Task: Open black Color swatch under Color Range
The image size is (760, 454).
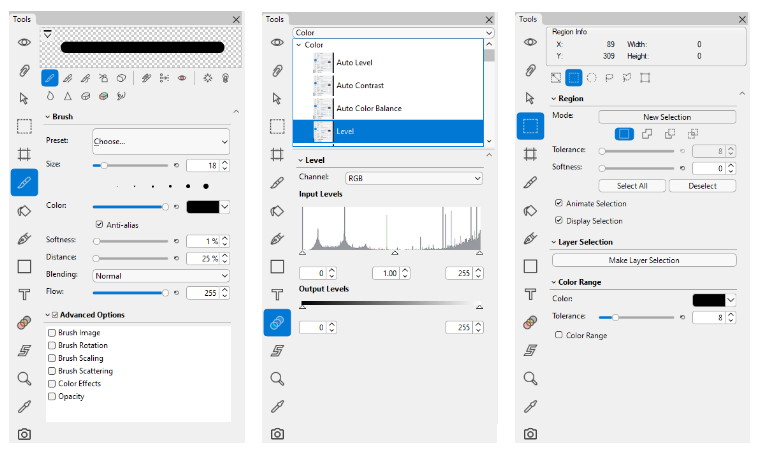Action: pyautogui.click(x=714, y=300)
